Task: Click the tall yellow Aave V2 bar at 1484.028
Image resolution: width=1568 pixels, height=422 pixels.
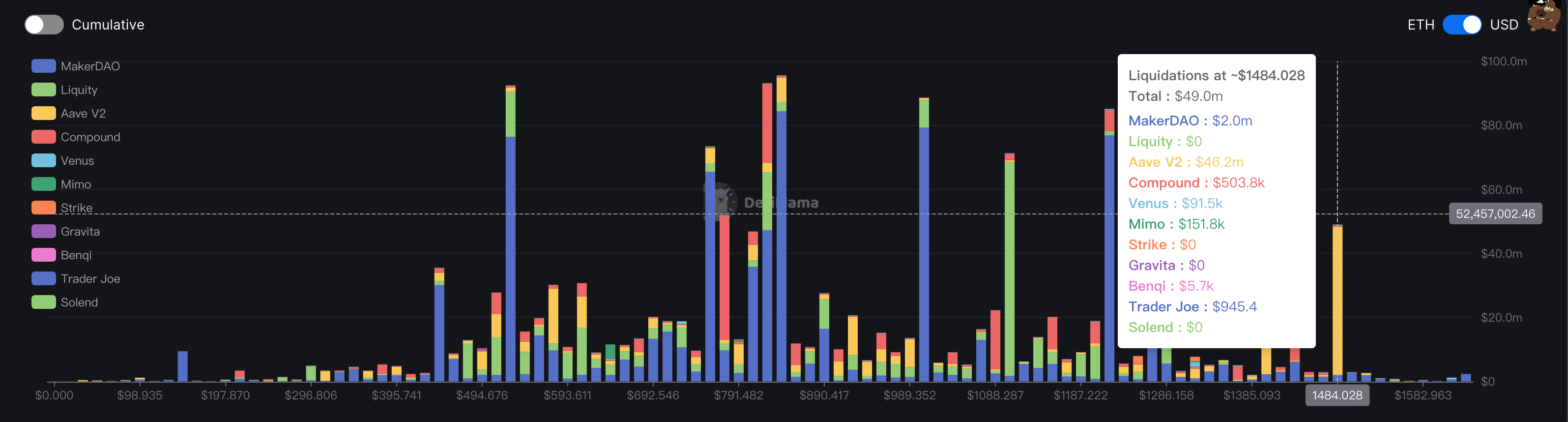Action: [1337, 301]
